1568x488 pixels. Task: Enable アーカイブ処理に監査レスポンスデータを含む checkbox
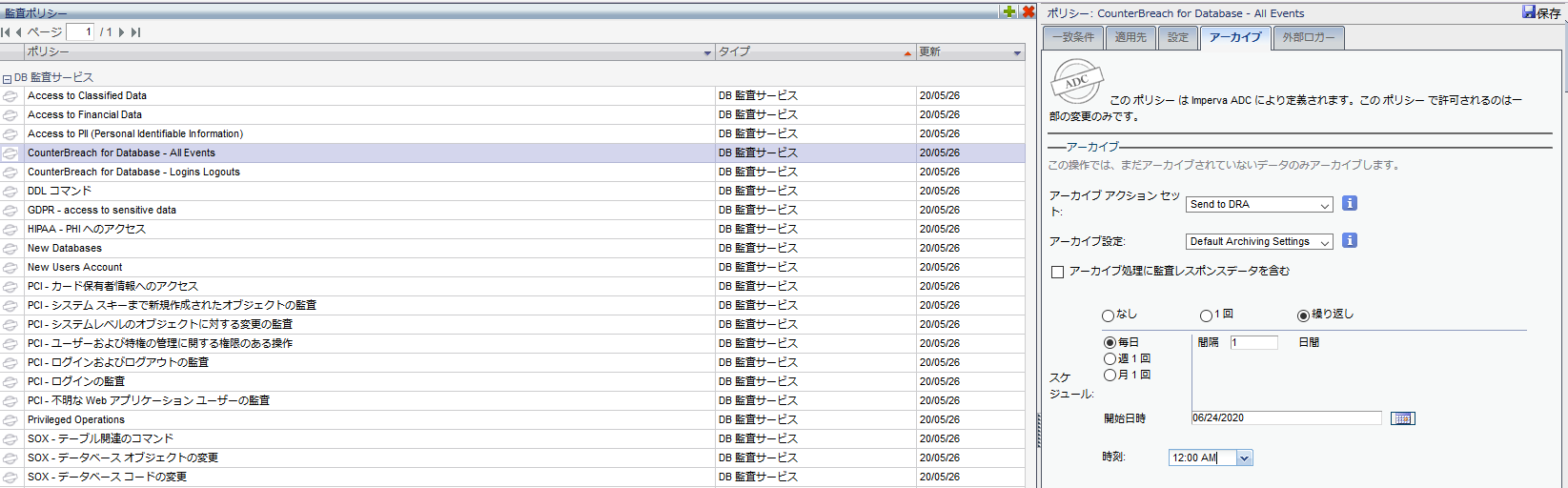click(1057, 272)
